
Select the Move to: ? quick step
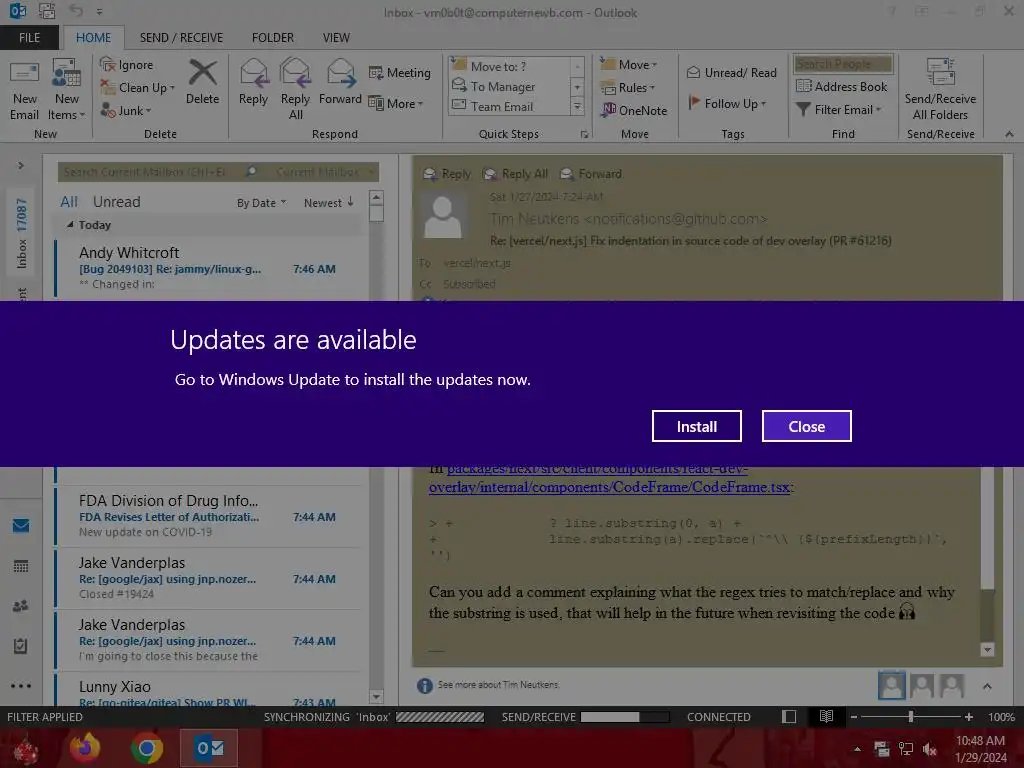[x=510, y=66]
